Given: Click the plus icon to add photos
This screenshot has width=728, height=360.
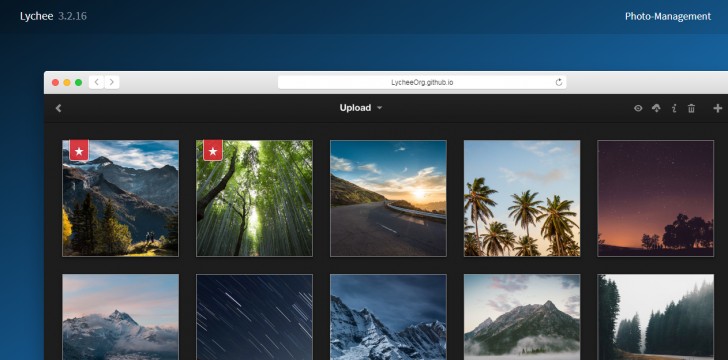Looking at the screenshot, I should (717, 108).
